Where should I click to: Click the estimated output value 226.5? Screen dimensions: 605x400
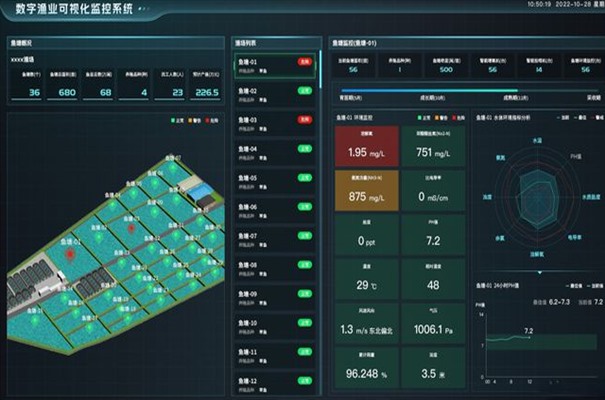[207, 92]
